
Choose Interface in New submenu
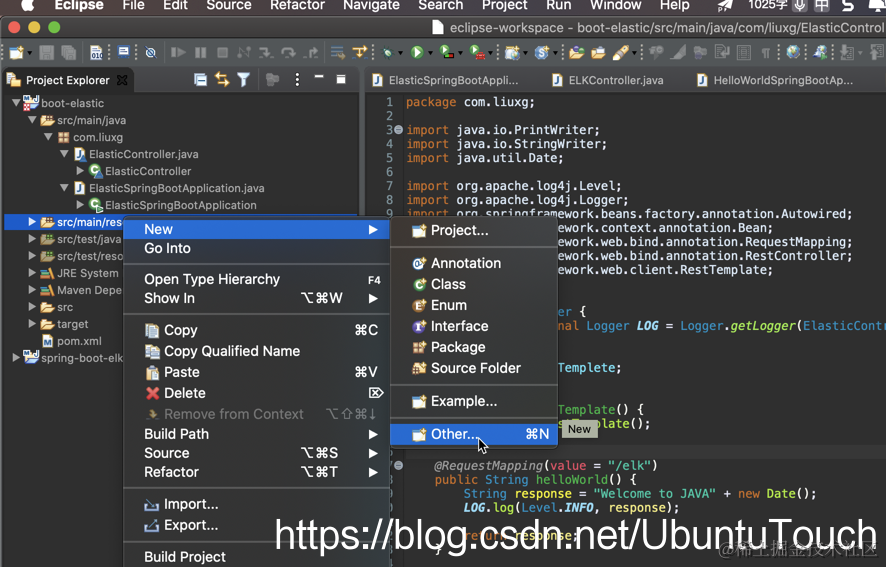474,326
